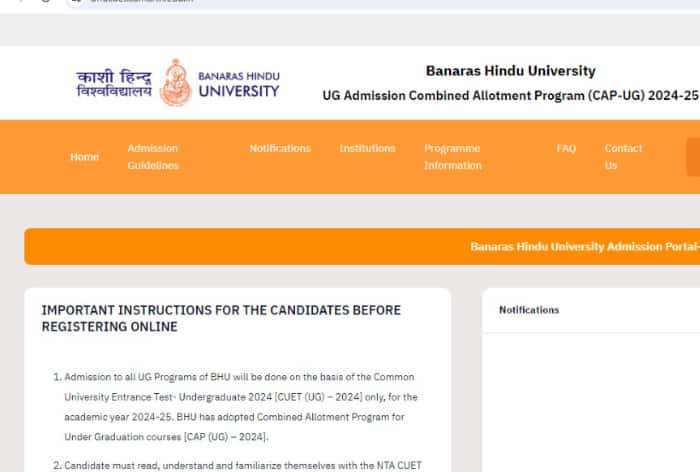
Task: Click inside the empty Notifications panel body
Action: pyautogui.click(x=591, y=402)
